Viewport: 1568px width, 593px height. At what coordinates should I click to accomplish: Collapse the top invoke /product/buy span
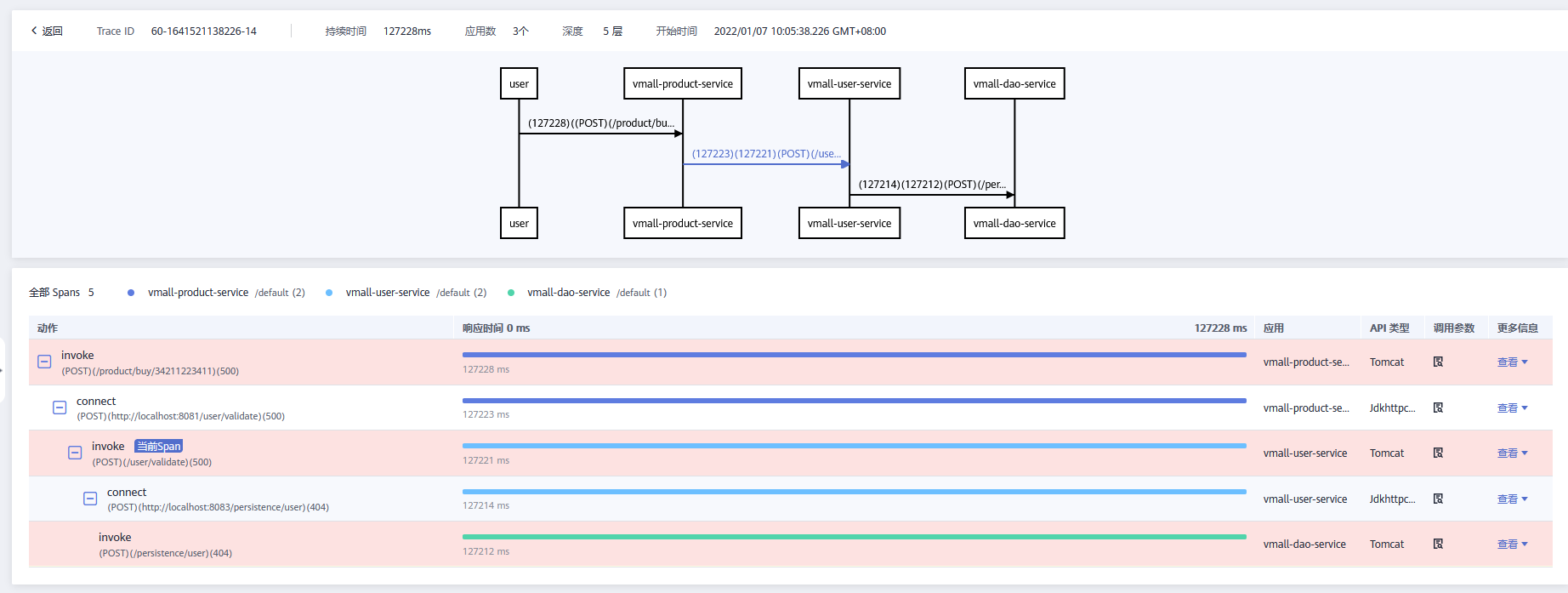pyautogui.click(x=44, y=362)
